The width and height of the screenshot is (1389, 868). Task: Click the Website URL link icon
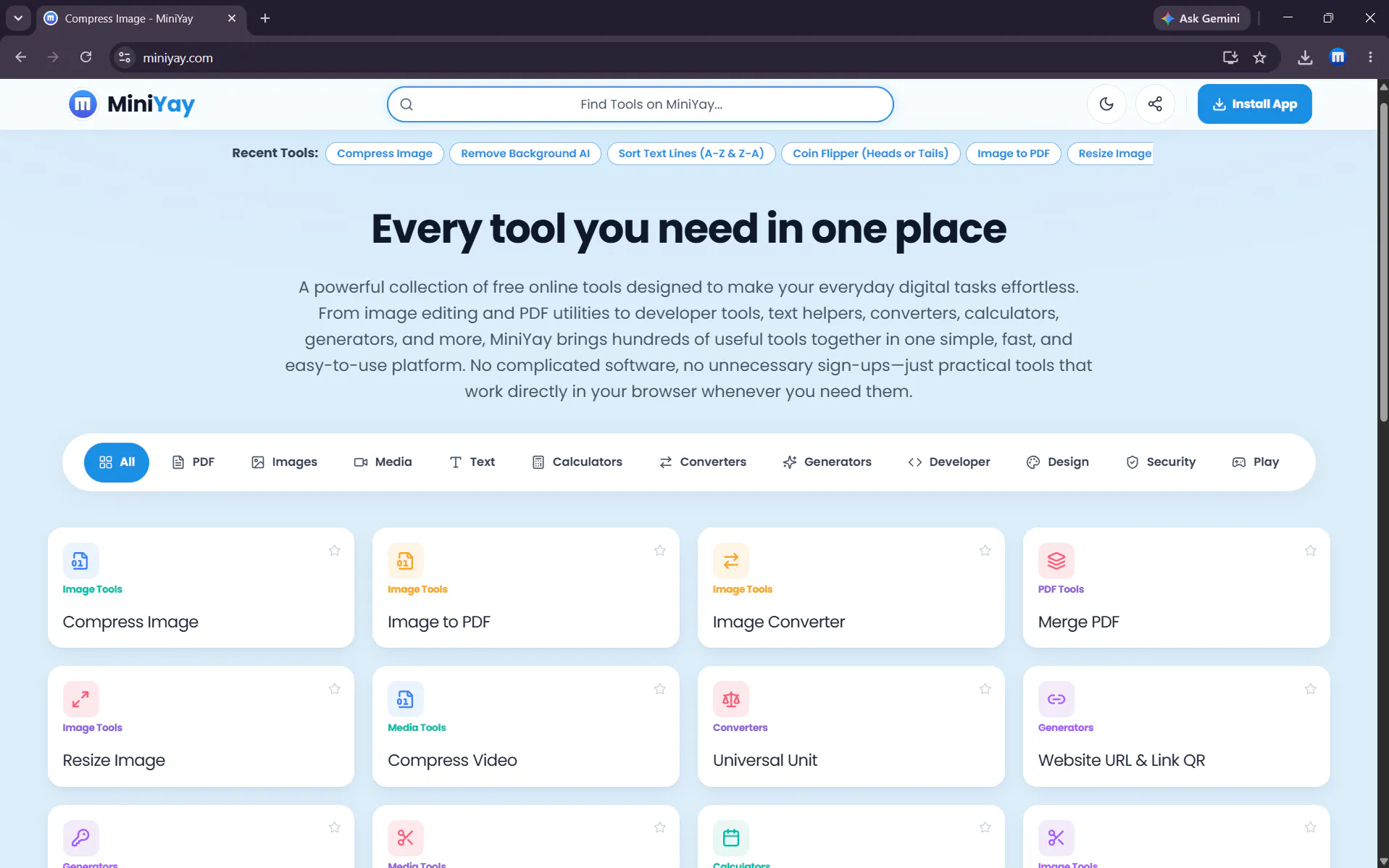pyautogui.click(x=1056, y=699)
